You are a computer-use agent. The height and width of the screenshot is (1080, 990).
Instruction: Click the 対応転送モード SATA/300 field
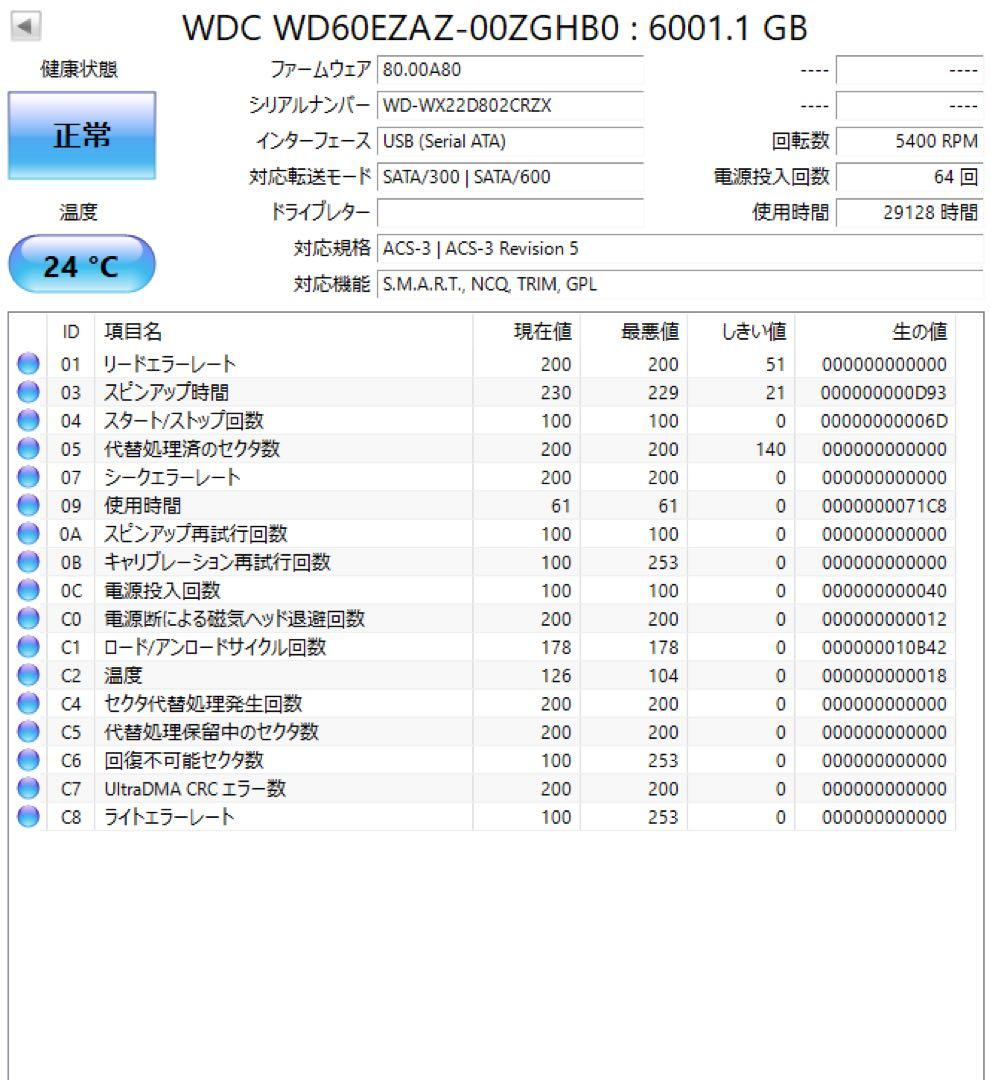pyautogui.click(x=510, y=178)
